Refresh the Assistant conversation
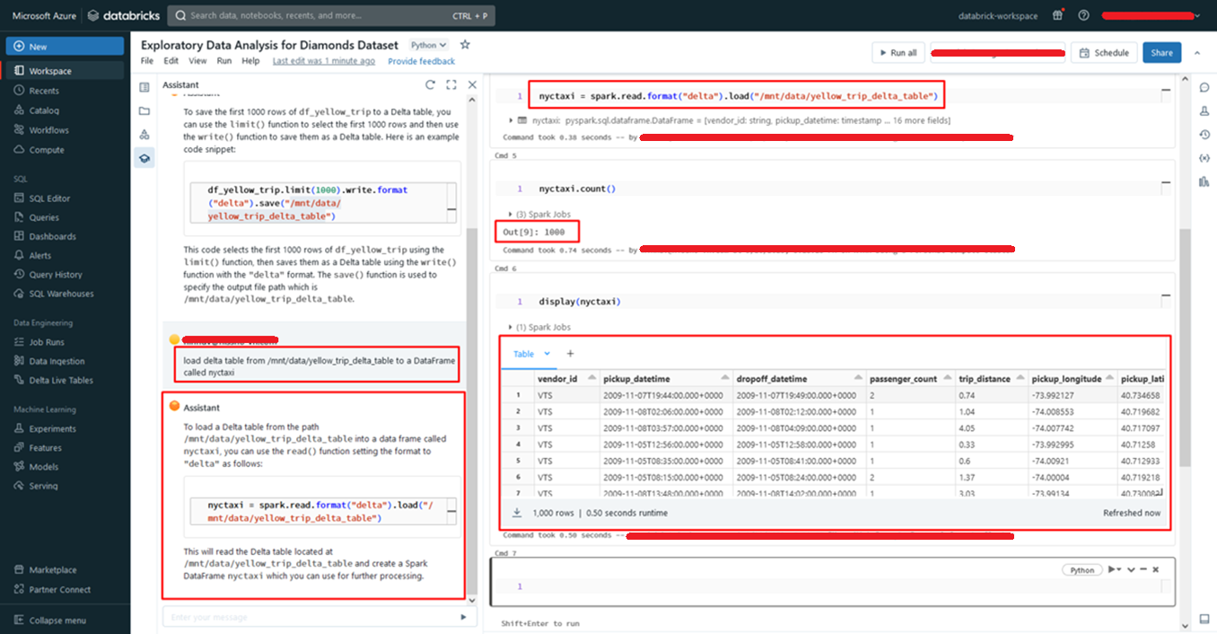 pos(430,86)
